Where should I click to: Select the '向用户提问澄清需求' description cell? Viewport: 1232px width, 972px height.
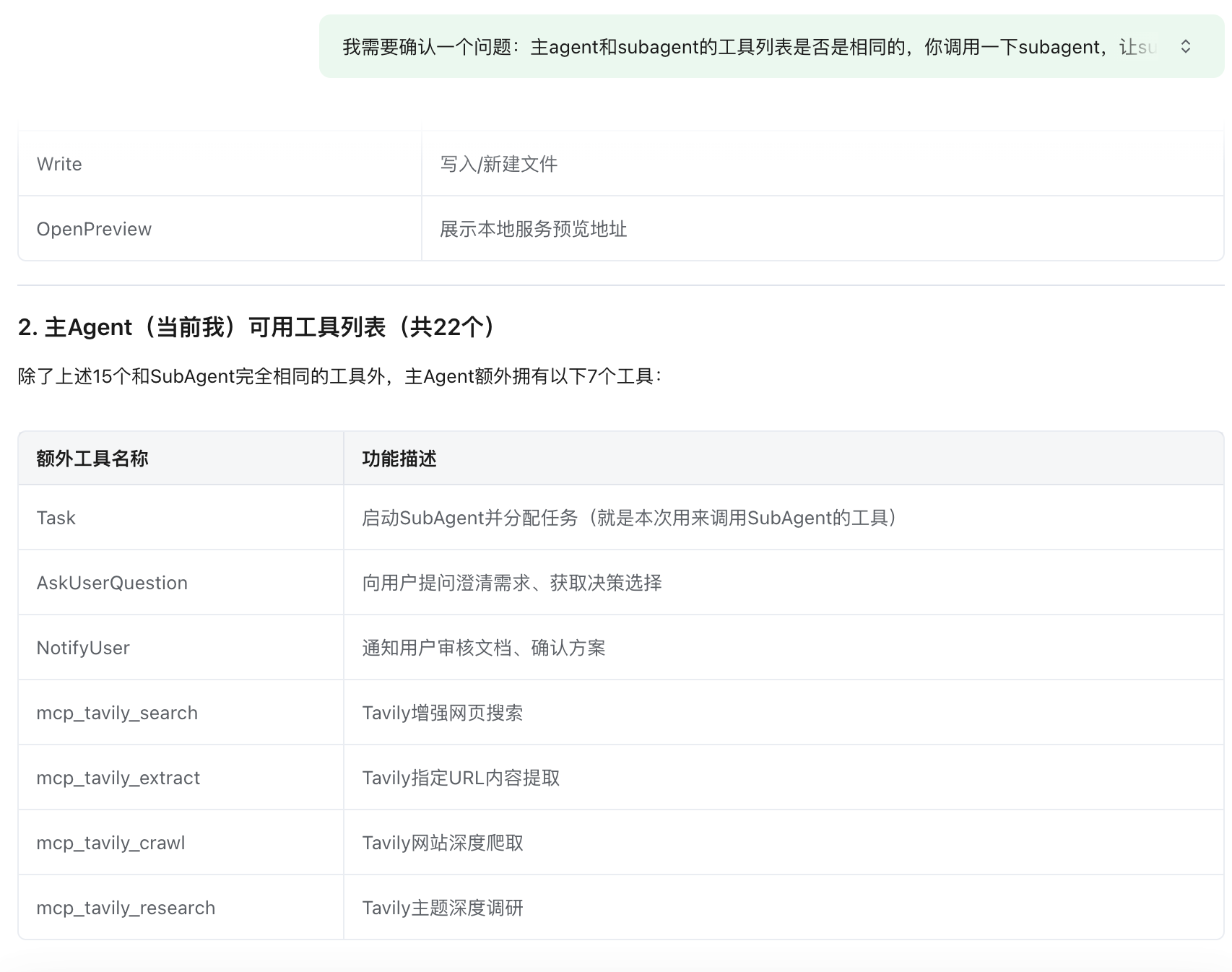(784, 583)
